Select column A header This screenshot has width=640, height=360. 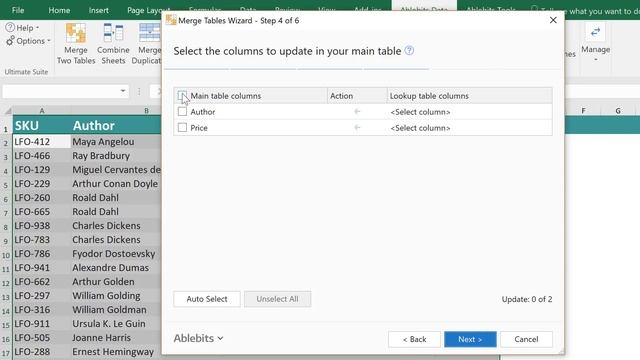pyautogui.click(x=42, y=111)
